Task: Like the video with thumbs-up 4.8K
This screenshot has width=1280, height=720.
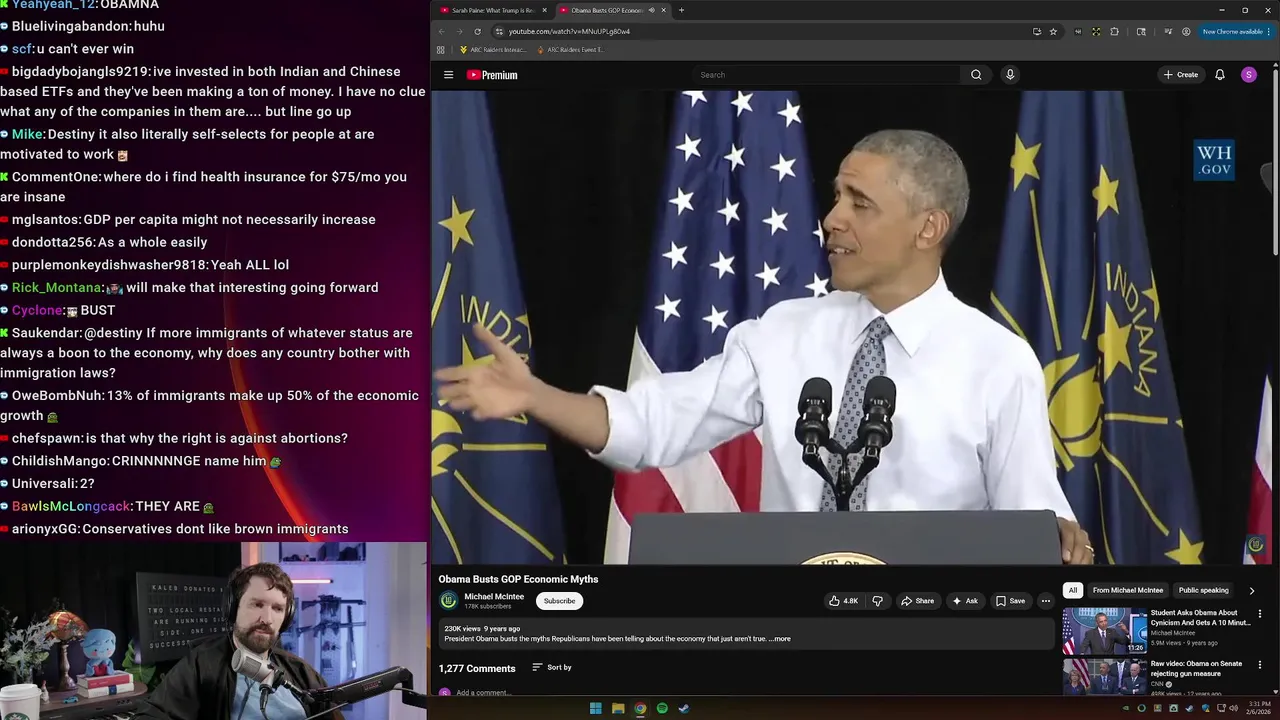Action: 843,601
